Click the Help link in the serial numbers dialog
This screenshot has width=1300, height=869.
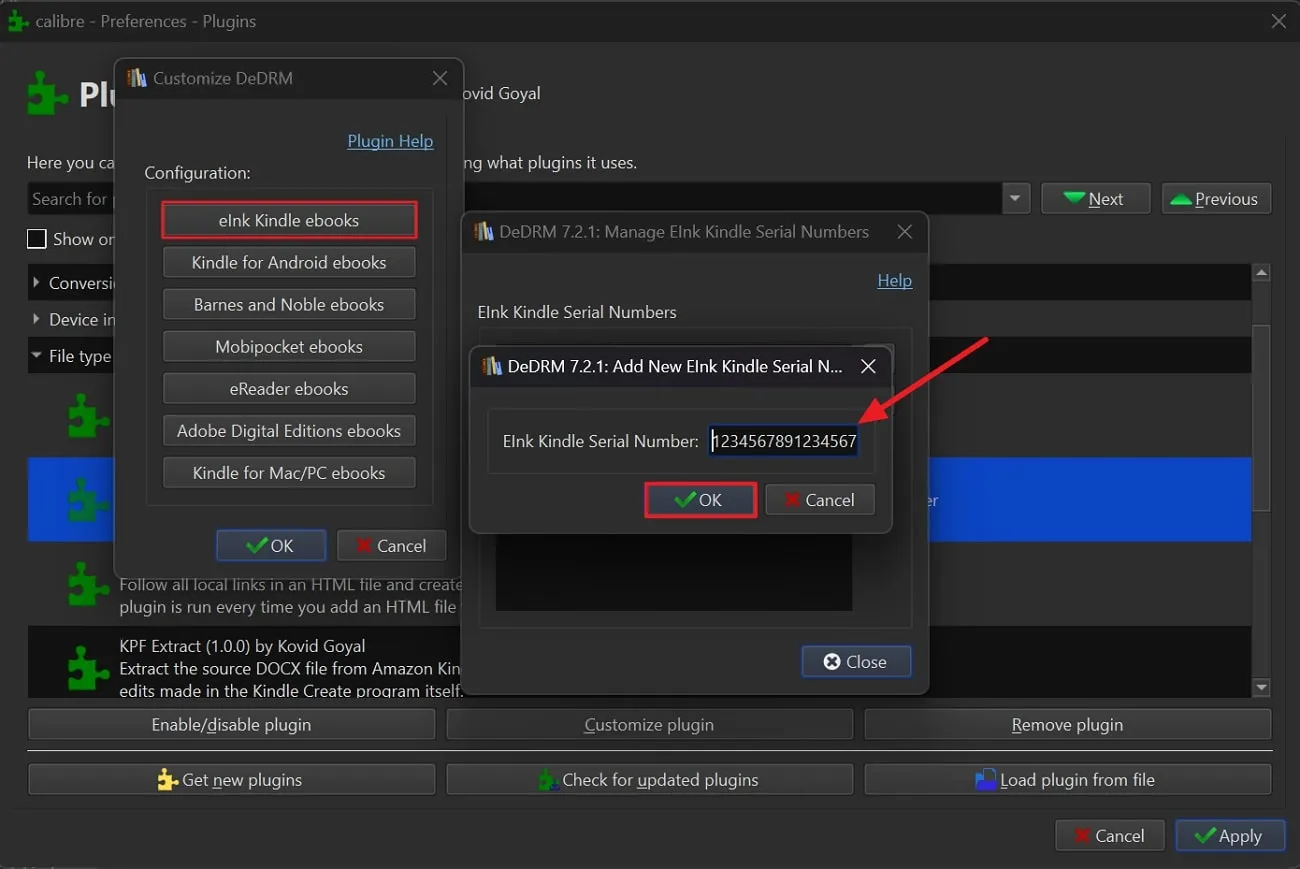[x=894, y=280]
